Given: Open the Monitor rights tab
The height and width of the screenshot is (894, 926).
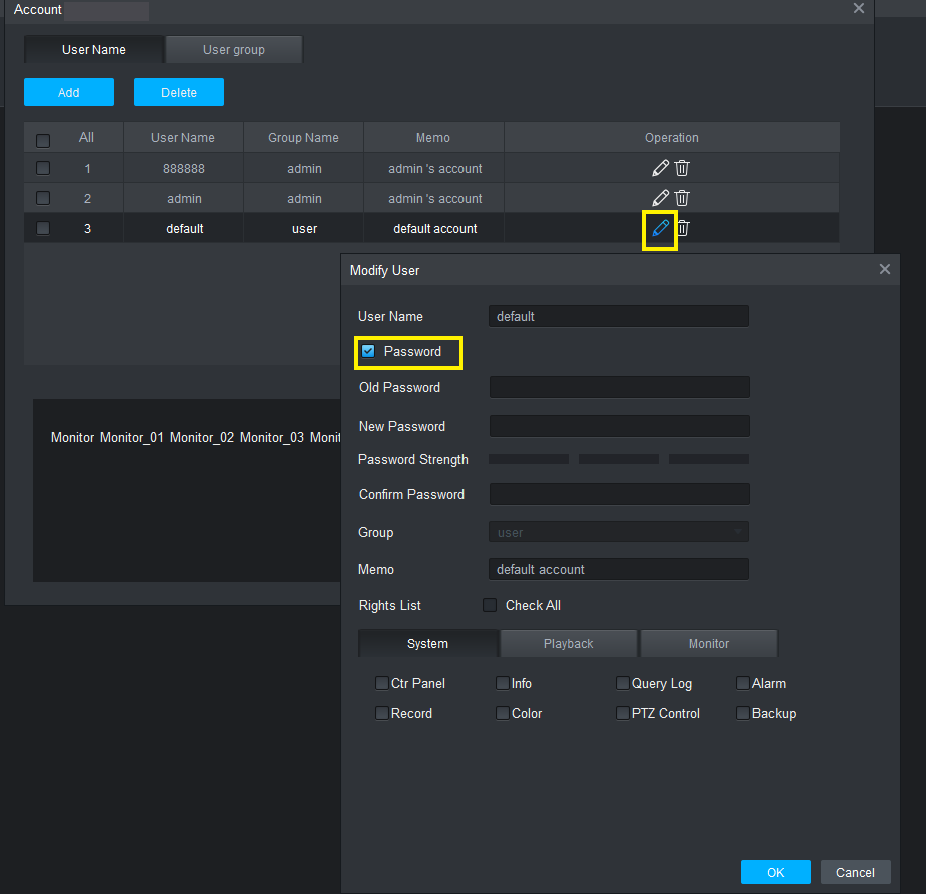Looking at the screenshot, I should pos(709,644).
